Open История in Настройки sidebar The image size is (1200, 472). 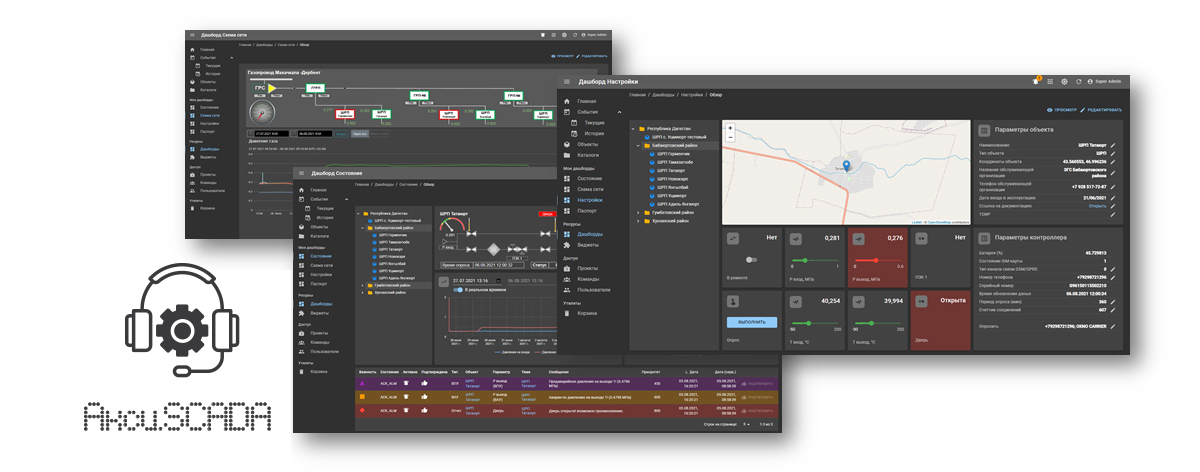[592, 133]
